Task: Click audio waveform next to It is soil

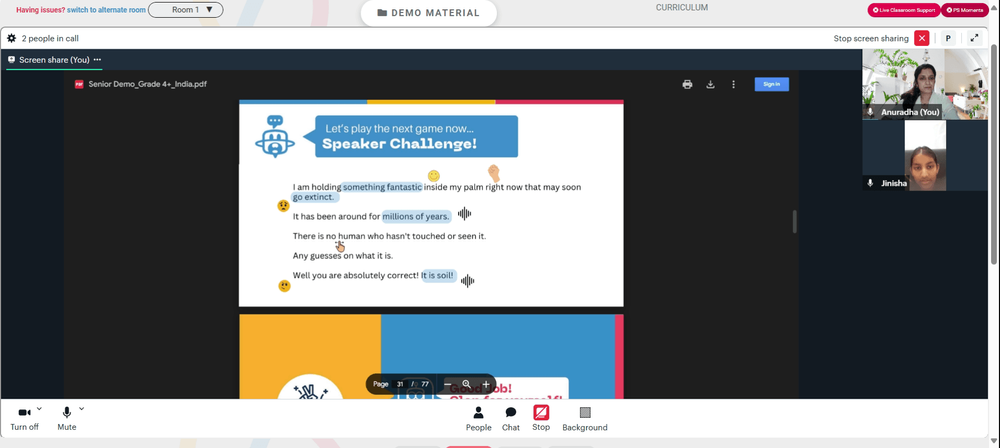Action: point(467,281)
